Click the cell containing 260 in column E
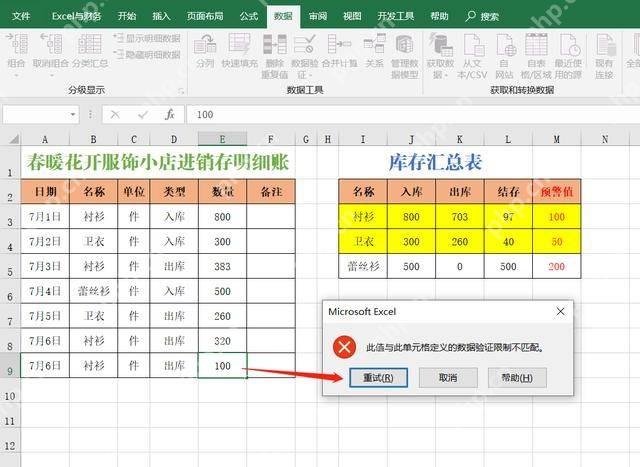The image size is (640, 467). click(222, 316)
